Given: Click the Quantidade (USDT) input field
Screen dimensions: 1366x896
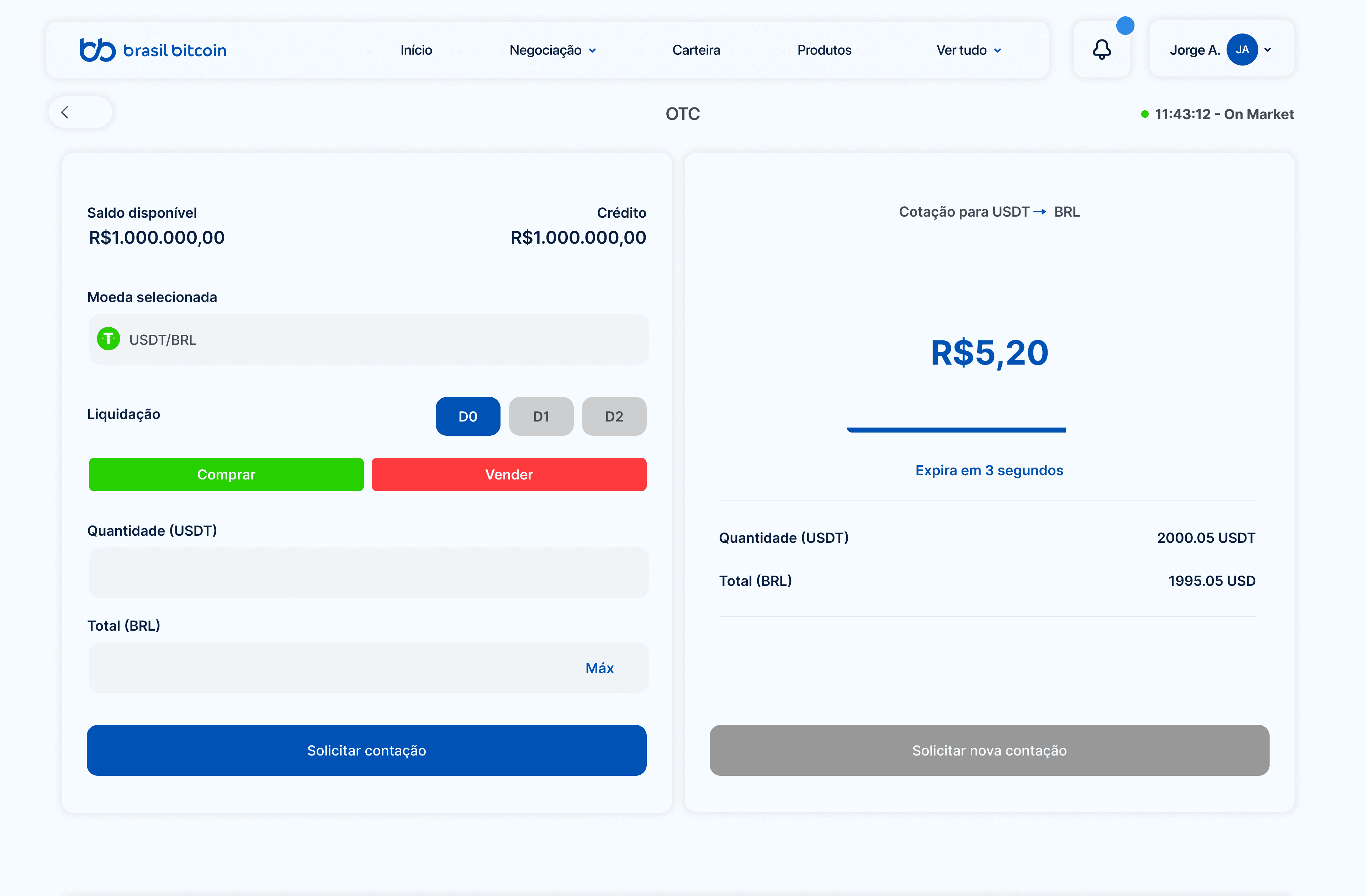Looking at the screenshot, I should (x=368, y=572).
